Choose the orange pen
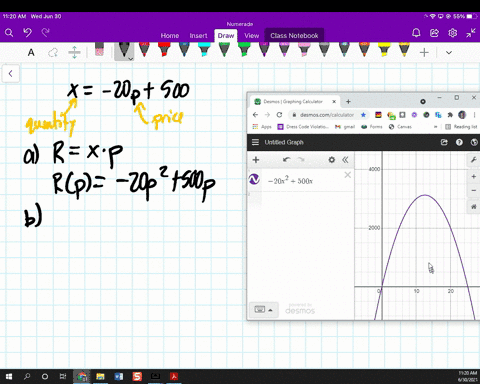This screenshot has width=480, height=384. tap(364, 49)
